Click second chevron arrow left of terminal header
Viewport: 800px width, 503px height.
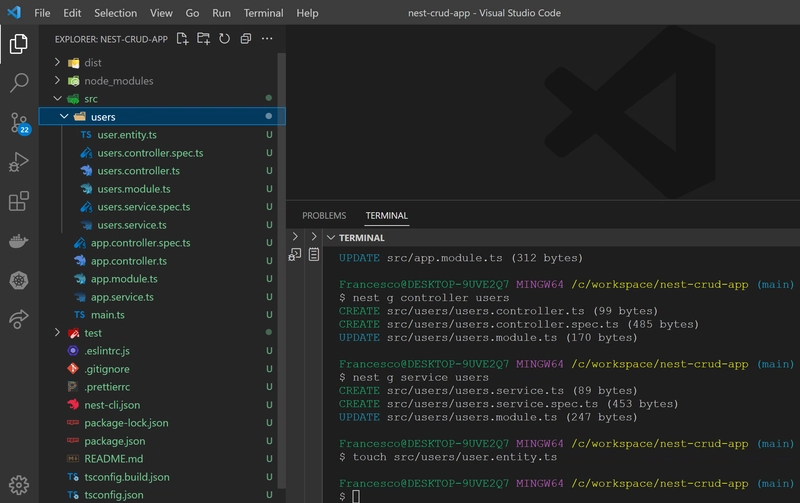pyautogui.click(x=314, y=237)
